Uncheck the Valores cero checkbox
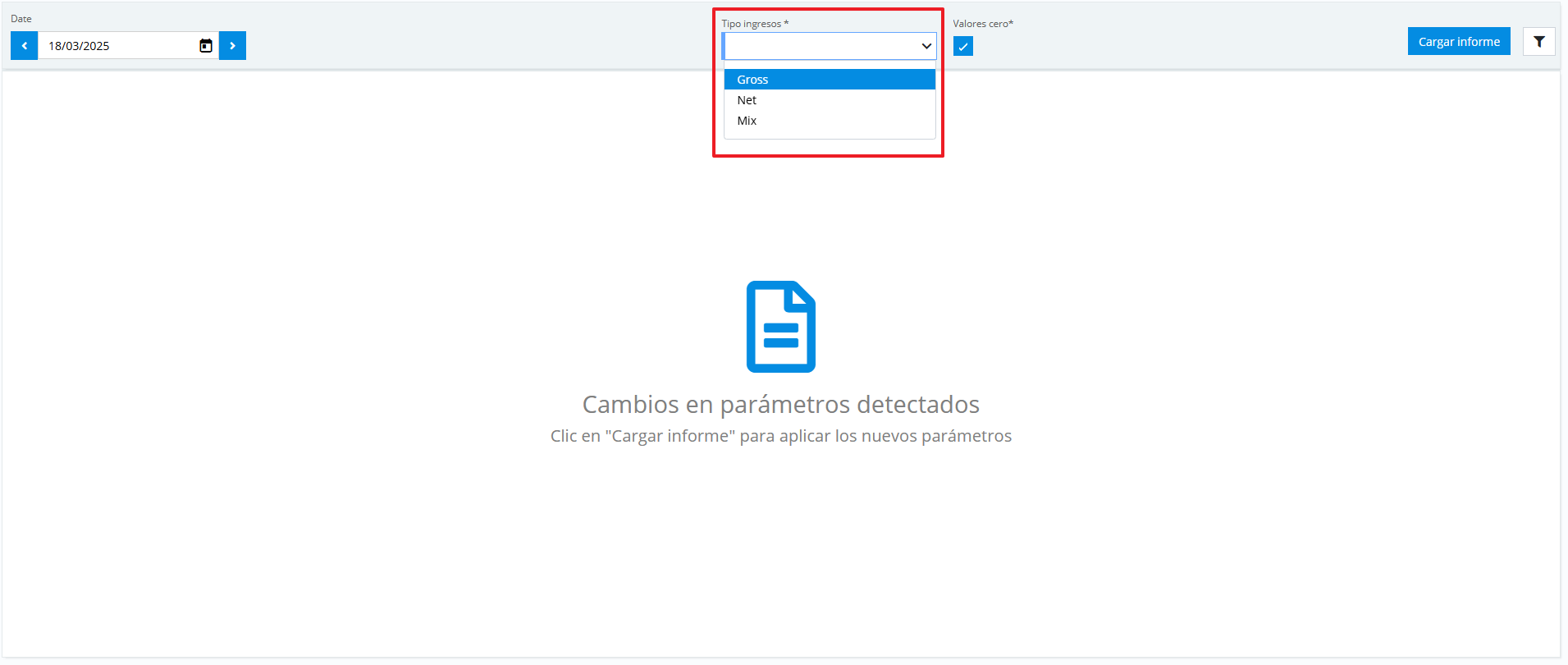Image resolution: width=1568 pixels, height=665 pixels. pos(963,47)
